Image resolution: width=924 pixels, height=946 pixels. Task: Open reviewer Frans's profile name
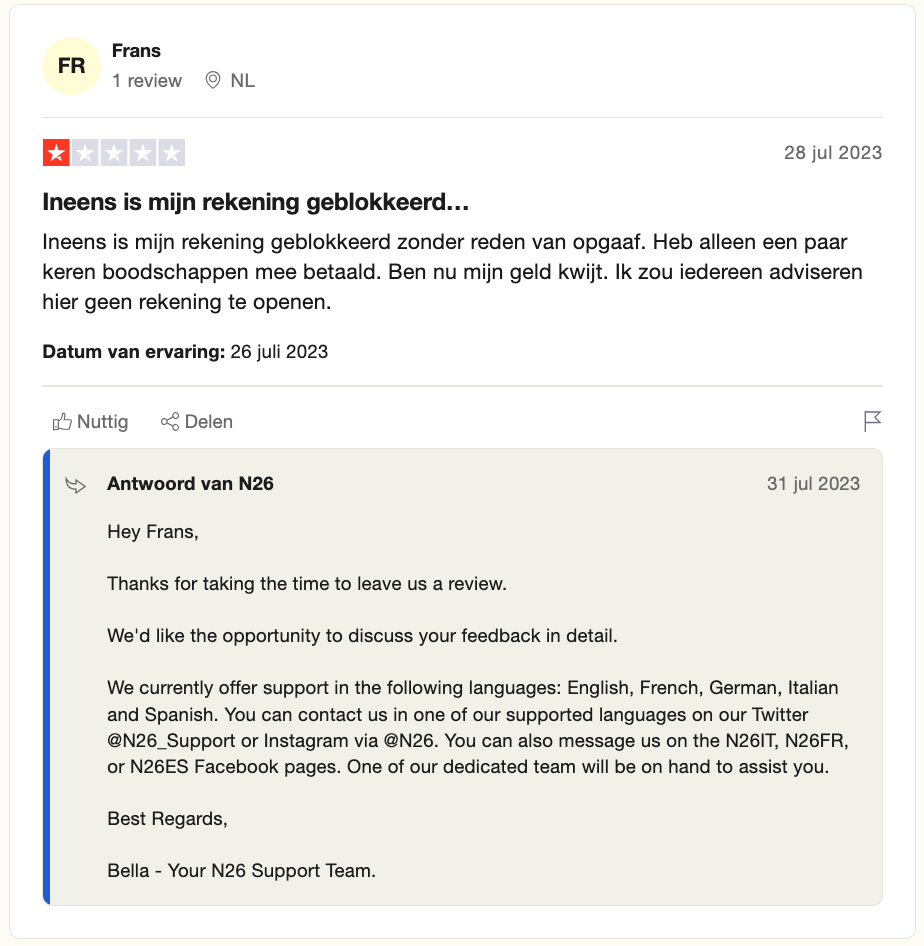tap(136, 51)
